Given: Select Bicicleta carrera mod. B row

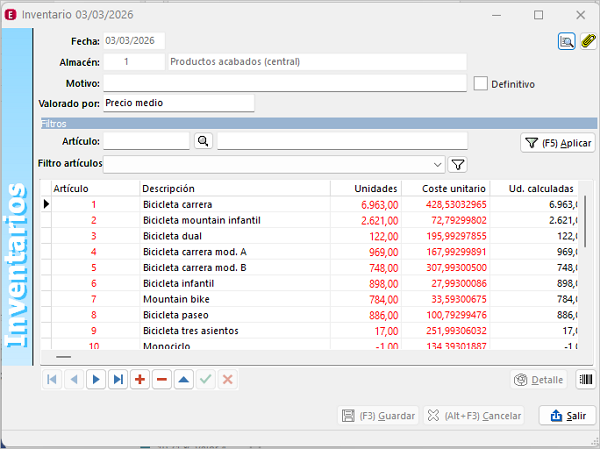Looking at the screenshot, I should (x=309, y=268).
